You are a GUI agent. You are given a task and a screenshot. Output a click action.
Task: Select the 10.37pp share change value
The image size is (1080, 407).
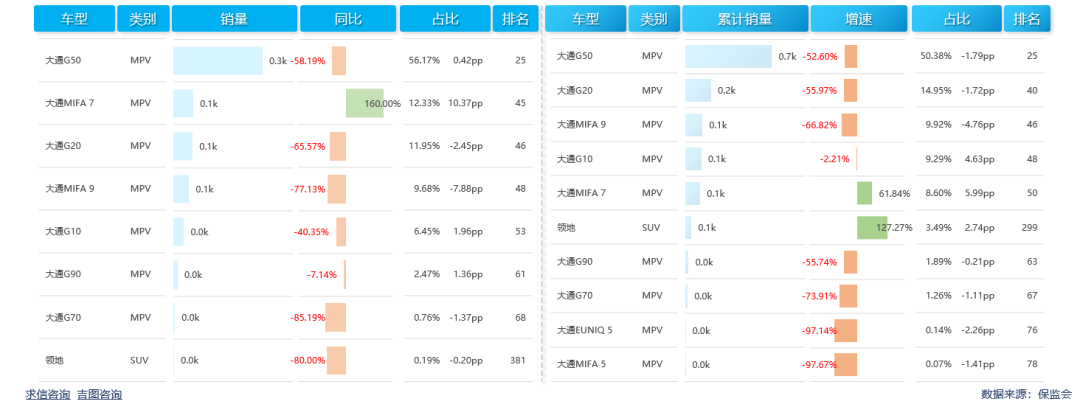[x=465, y=103]
